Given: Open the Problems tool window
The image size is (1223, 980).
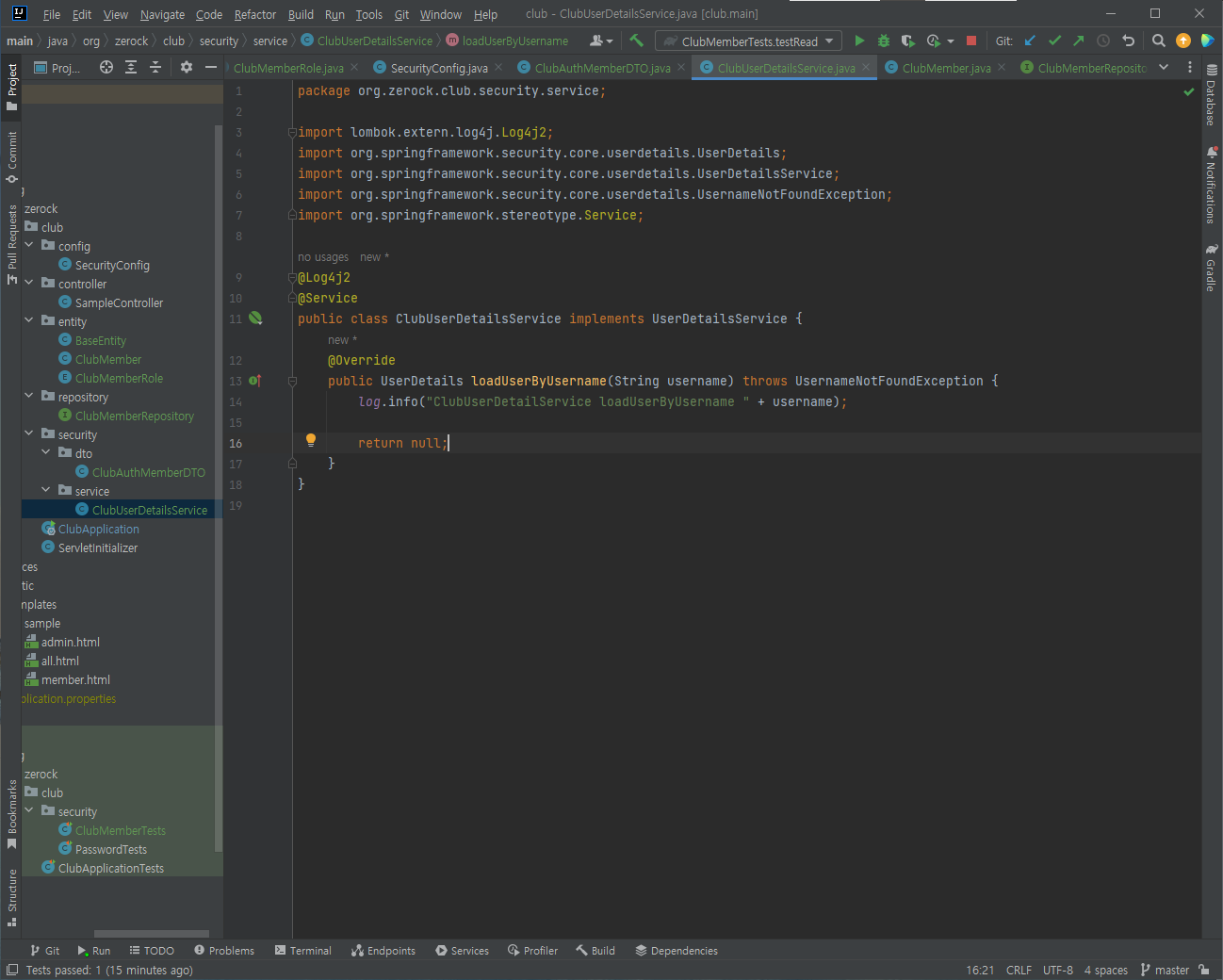Looking at the screenshot, I should tap(224, 951).
